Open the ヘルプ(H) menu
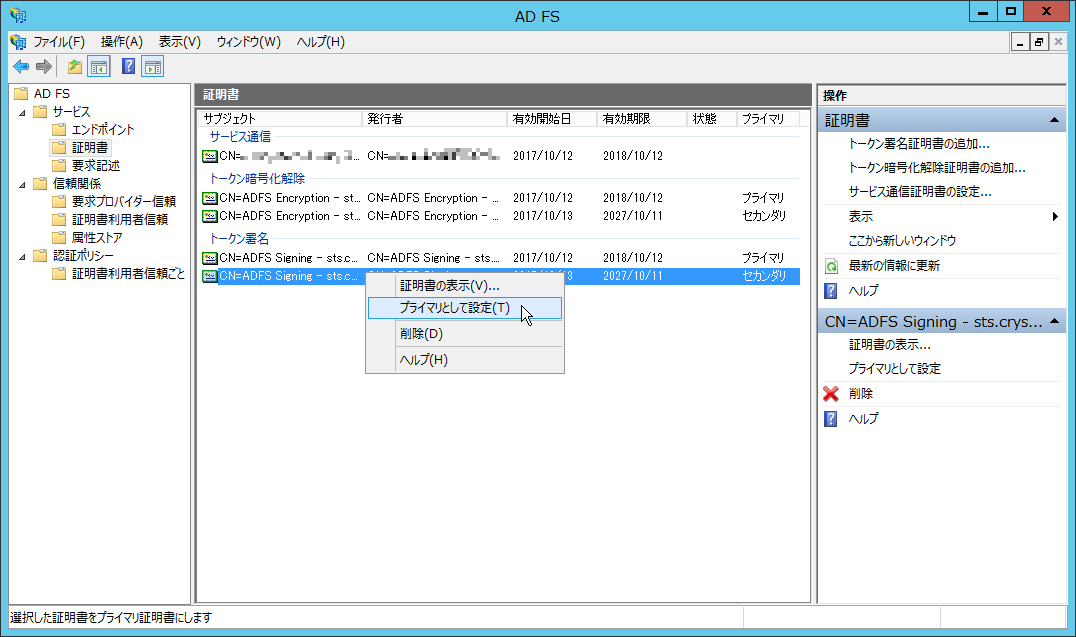Screen dimensions: 1076x637 coord(320,42)
